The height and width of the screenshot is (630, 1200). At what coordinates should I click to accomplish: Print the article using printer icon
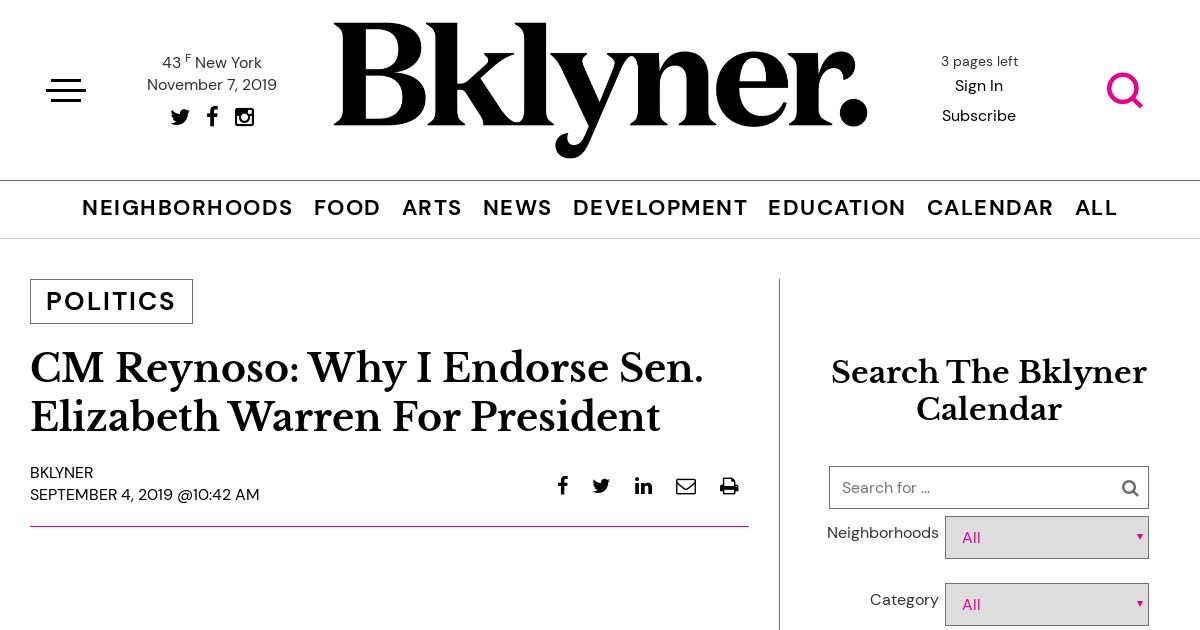[729, 486]
